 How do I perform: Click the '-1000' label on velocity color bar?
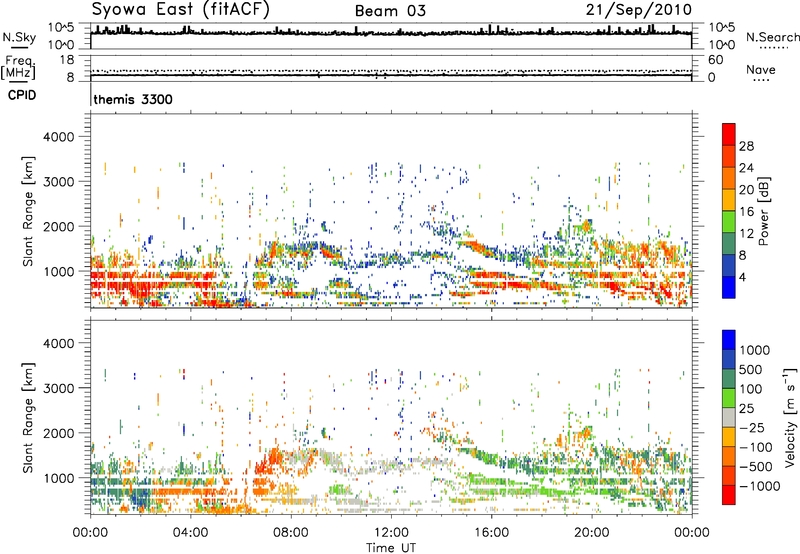759,486
